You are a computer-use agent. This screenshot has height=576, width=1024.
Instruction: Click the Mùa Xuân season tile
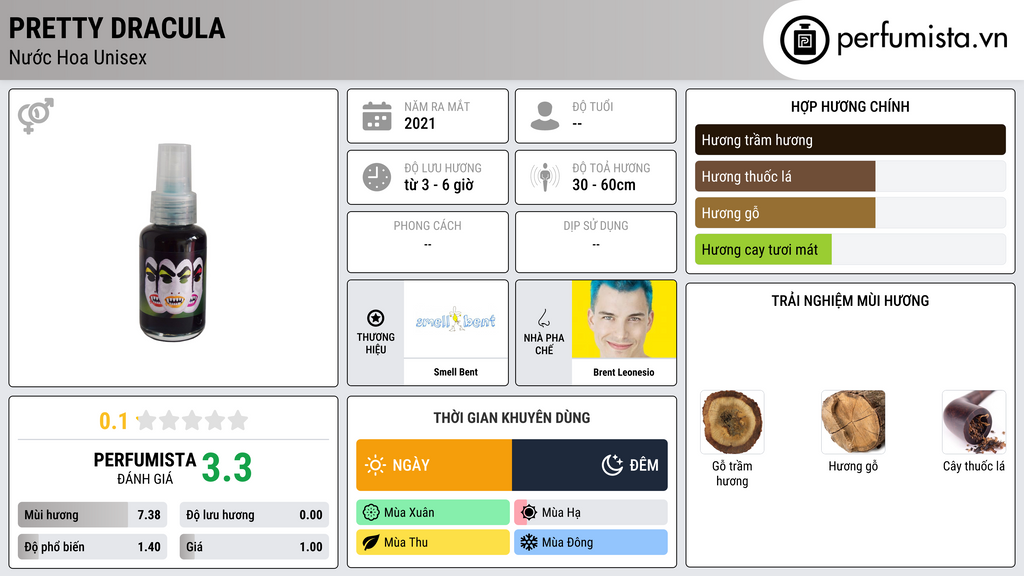tap(433, 513)
